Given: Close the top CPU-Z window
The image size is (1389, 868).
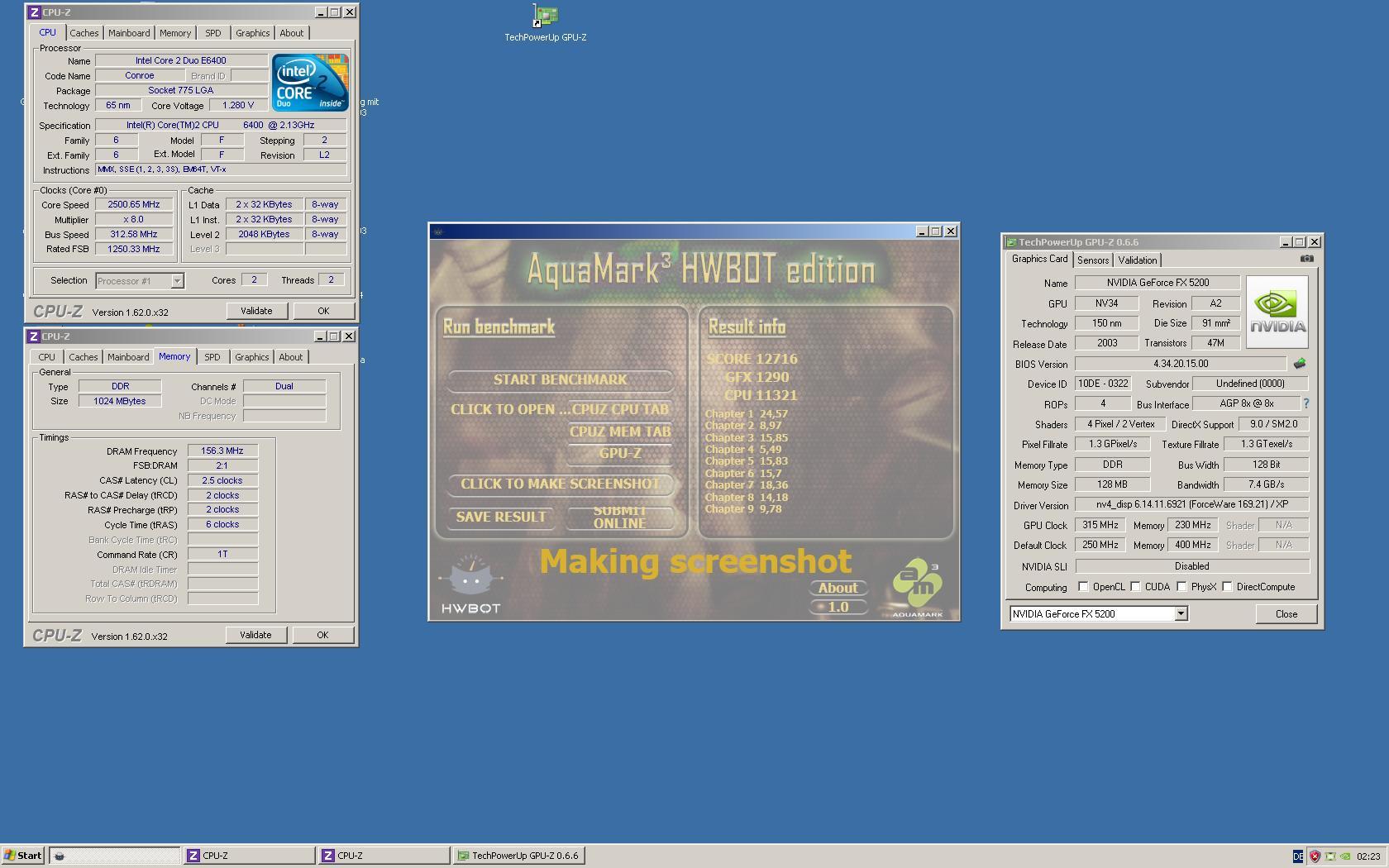Looking at the screenshot, I should point(350,12).
